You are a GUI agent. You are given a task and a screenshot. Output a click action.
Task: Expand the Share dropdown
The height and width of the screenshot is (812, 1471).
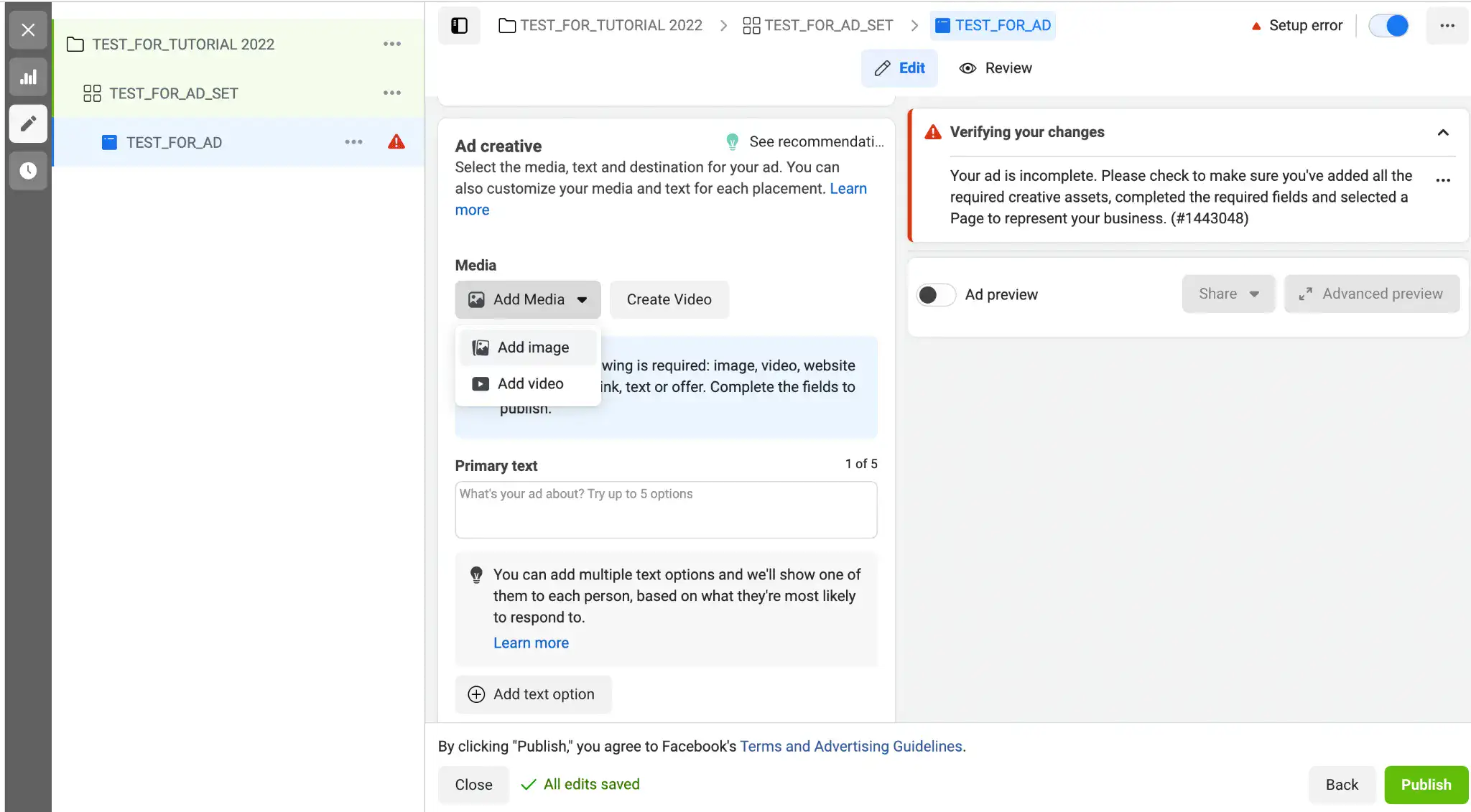coord(1228,294)
